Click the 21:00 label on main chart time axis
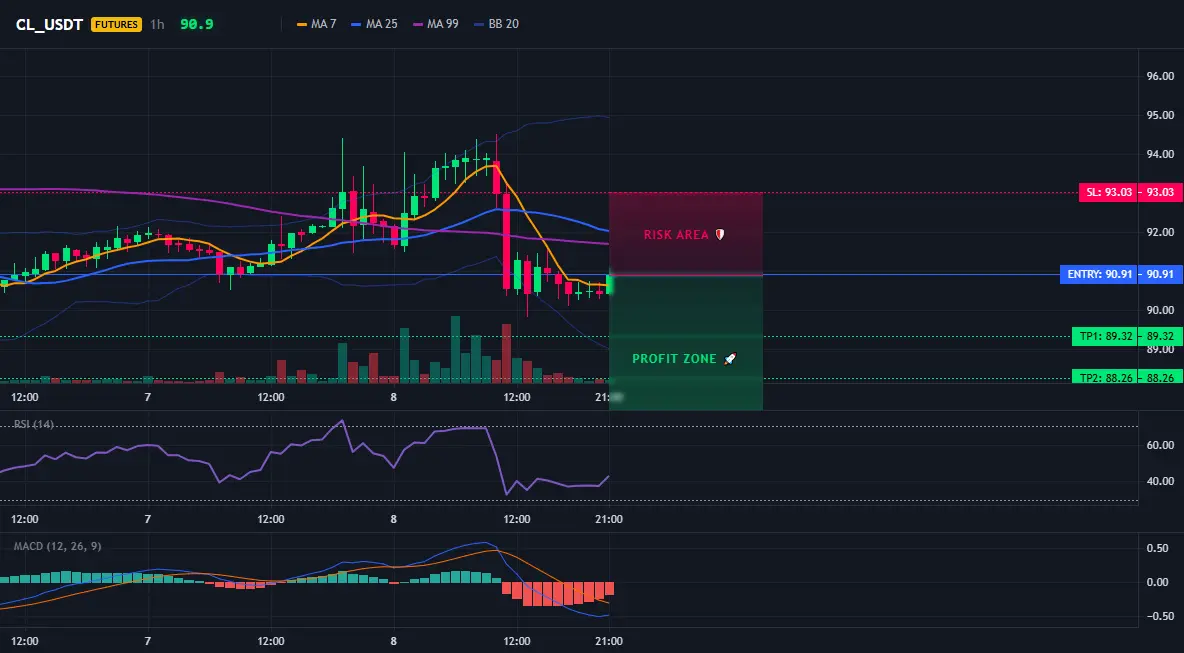This screenshot has height=653, width=1184. pos(609,397)
